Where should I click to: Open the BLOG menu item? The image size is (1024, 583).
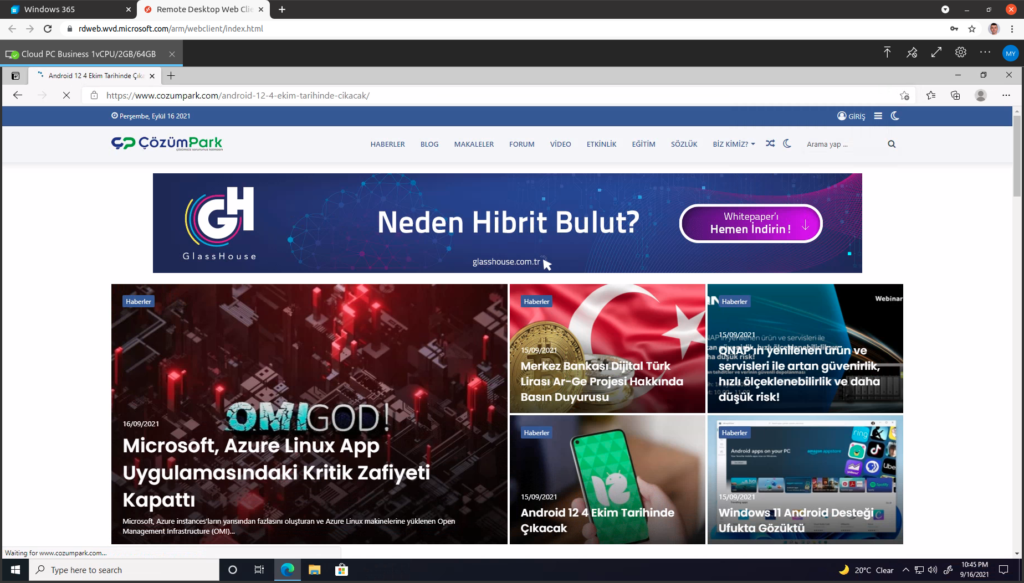(429, 144)
